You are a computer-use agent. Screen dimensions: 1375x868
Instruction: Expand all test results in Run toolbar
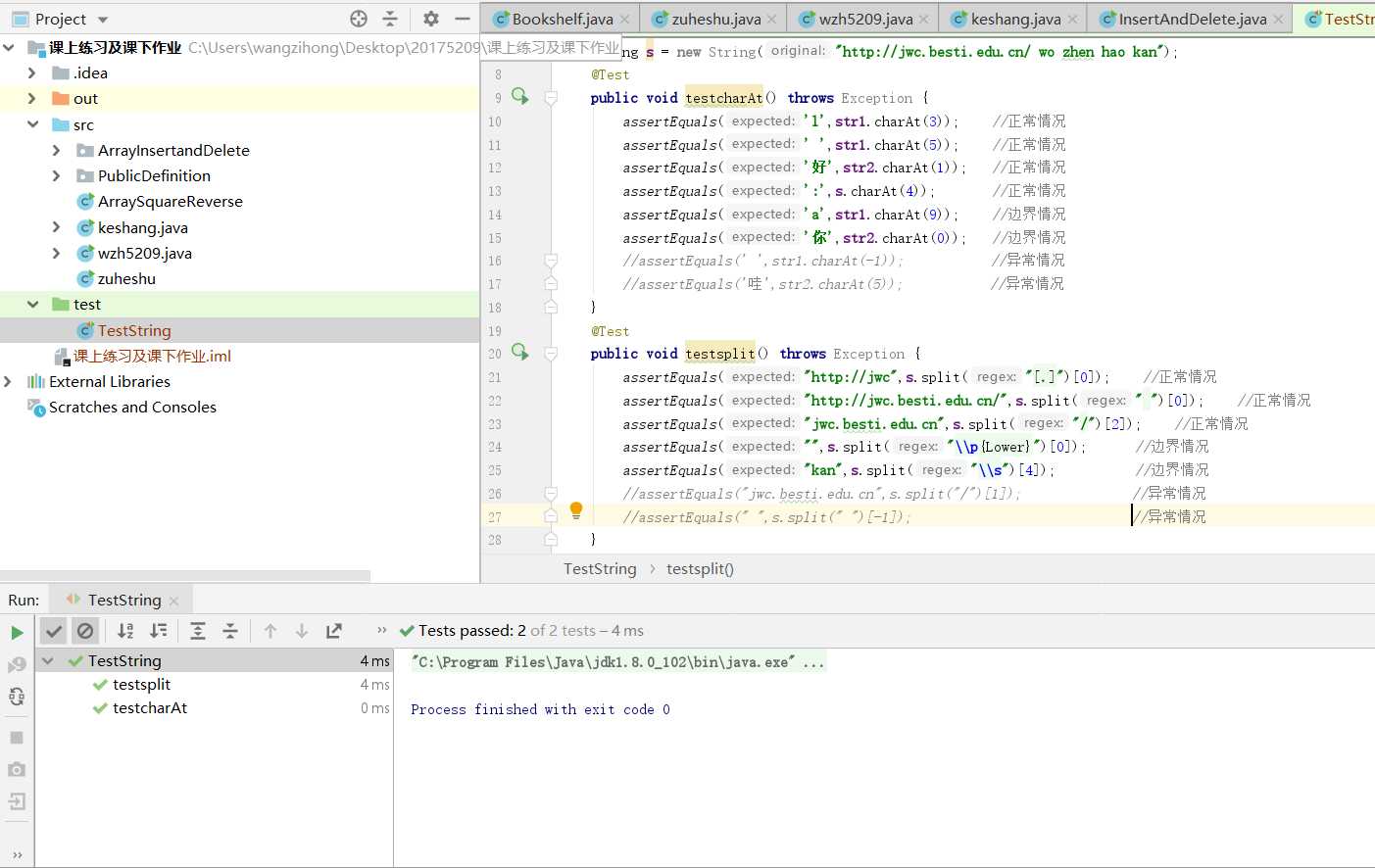pyautogui.click(x=198, y=631)
